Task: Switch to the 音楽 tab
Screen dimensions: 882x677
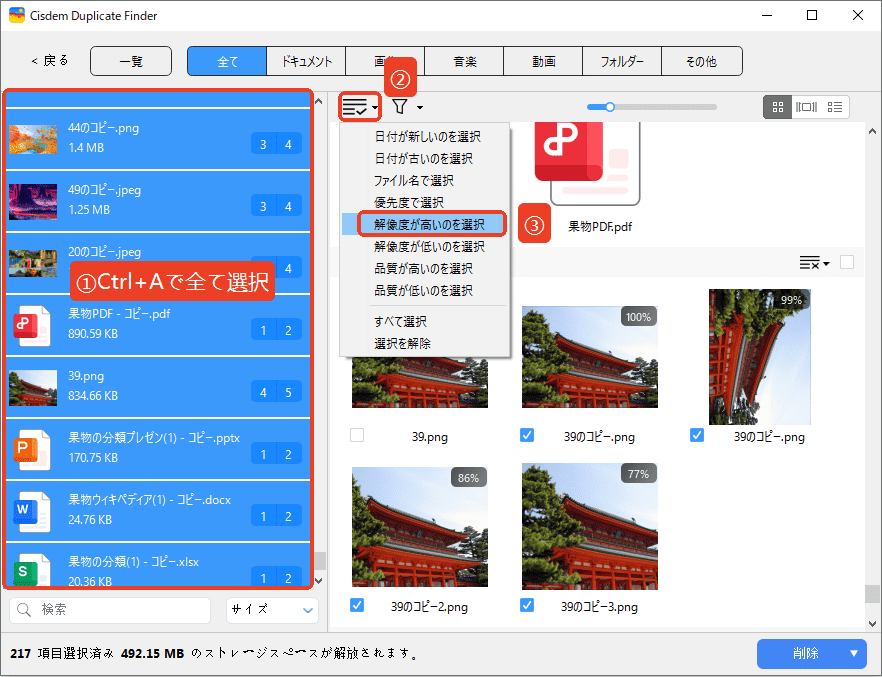Action: [x=464, y=61]
